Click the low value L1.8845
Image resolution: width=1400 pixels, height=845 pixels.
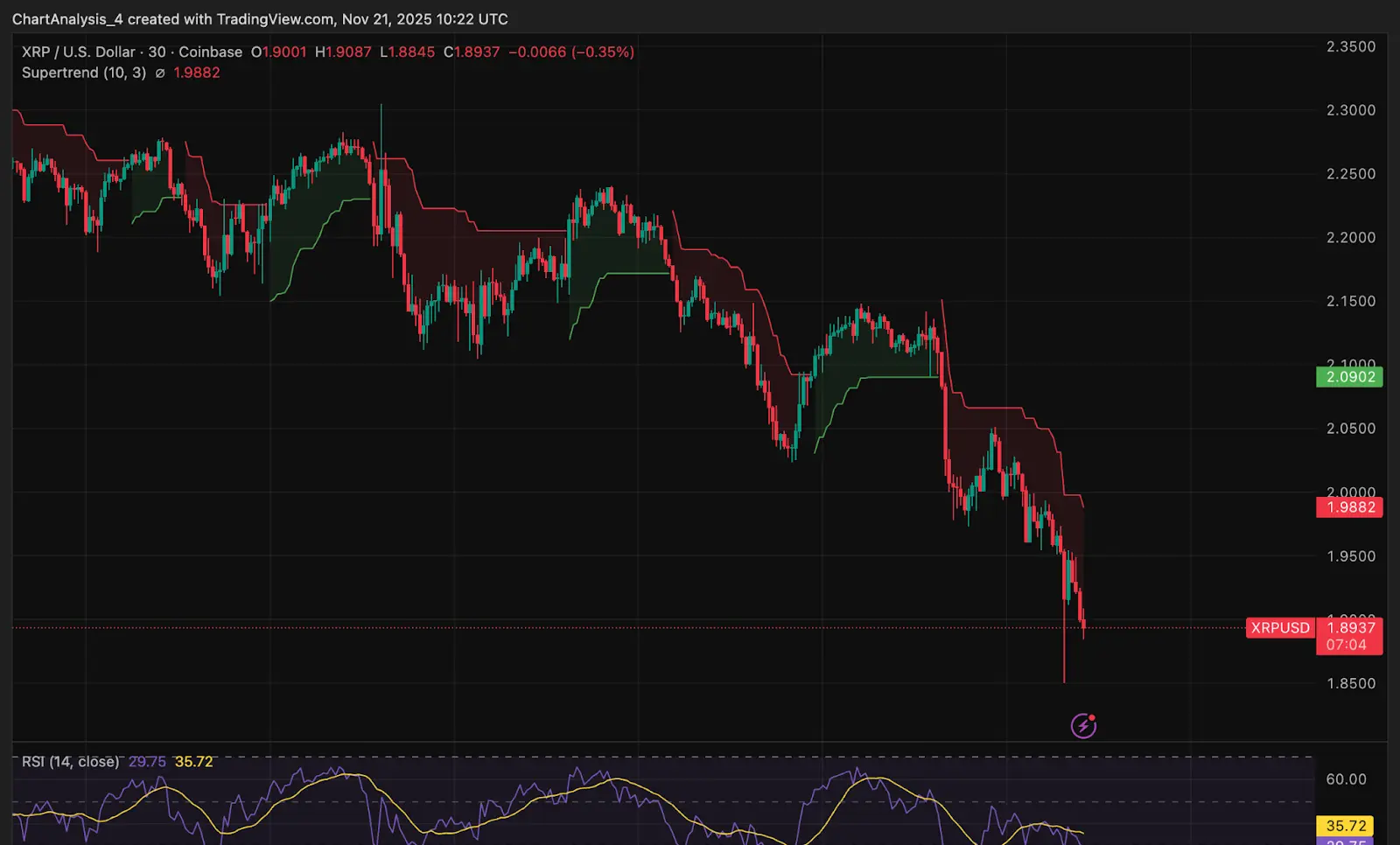coord(407,52)
